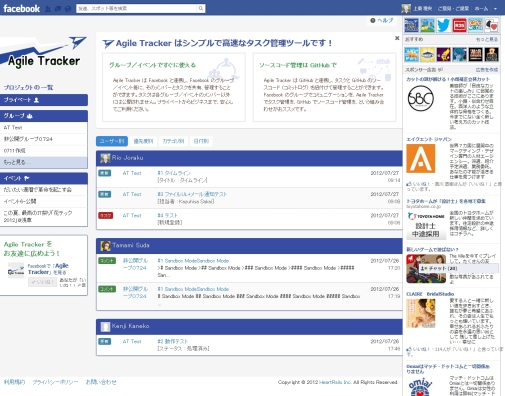
Task: Open the プライベート project section
Action: coord(44,100)
